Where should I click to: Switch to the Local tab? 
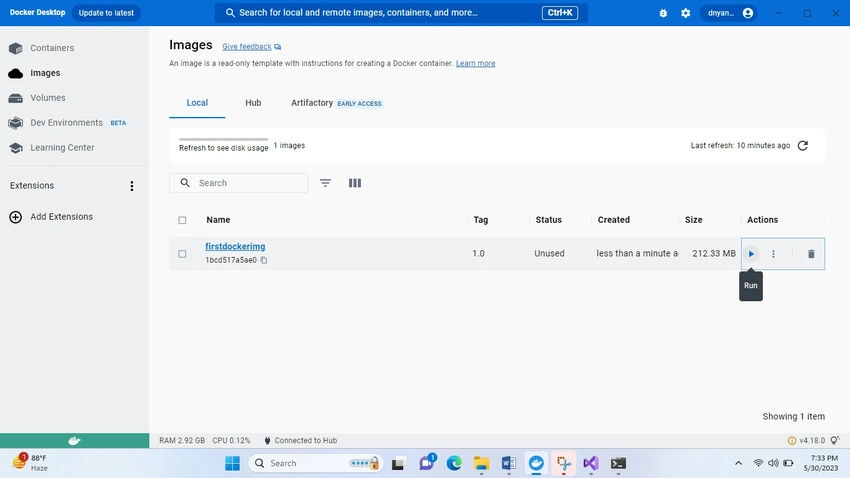[x=197, y=103]
